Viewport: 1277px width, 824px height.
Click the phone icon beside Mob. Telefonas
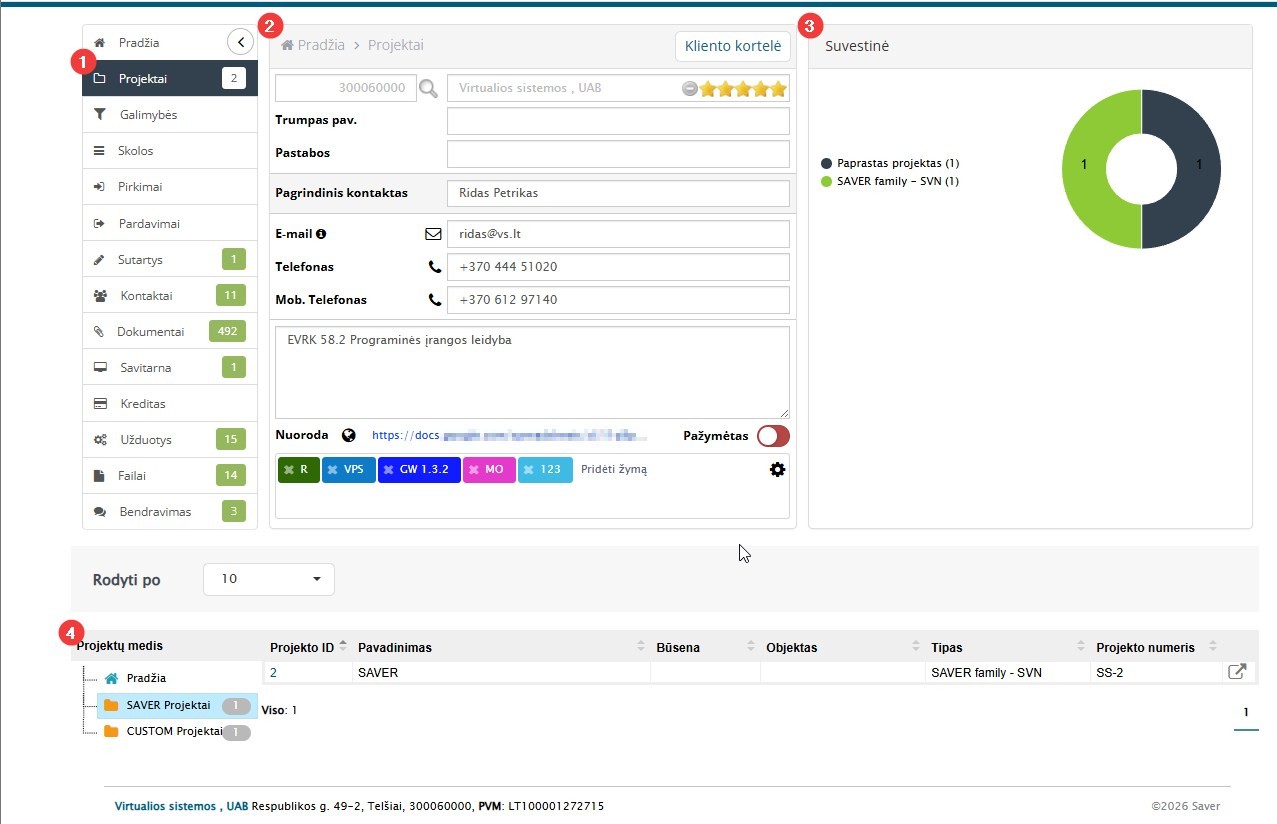434,299
